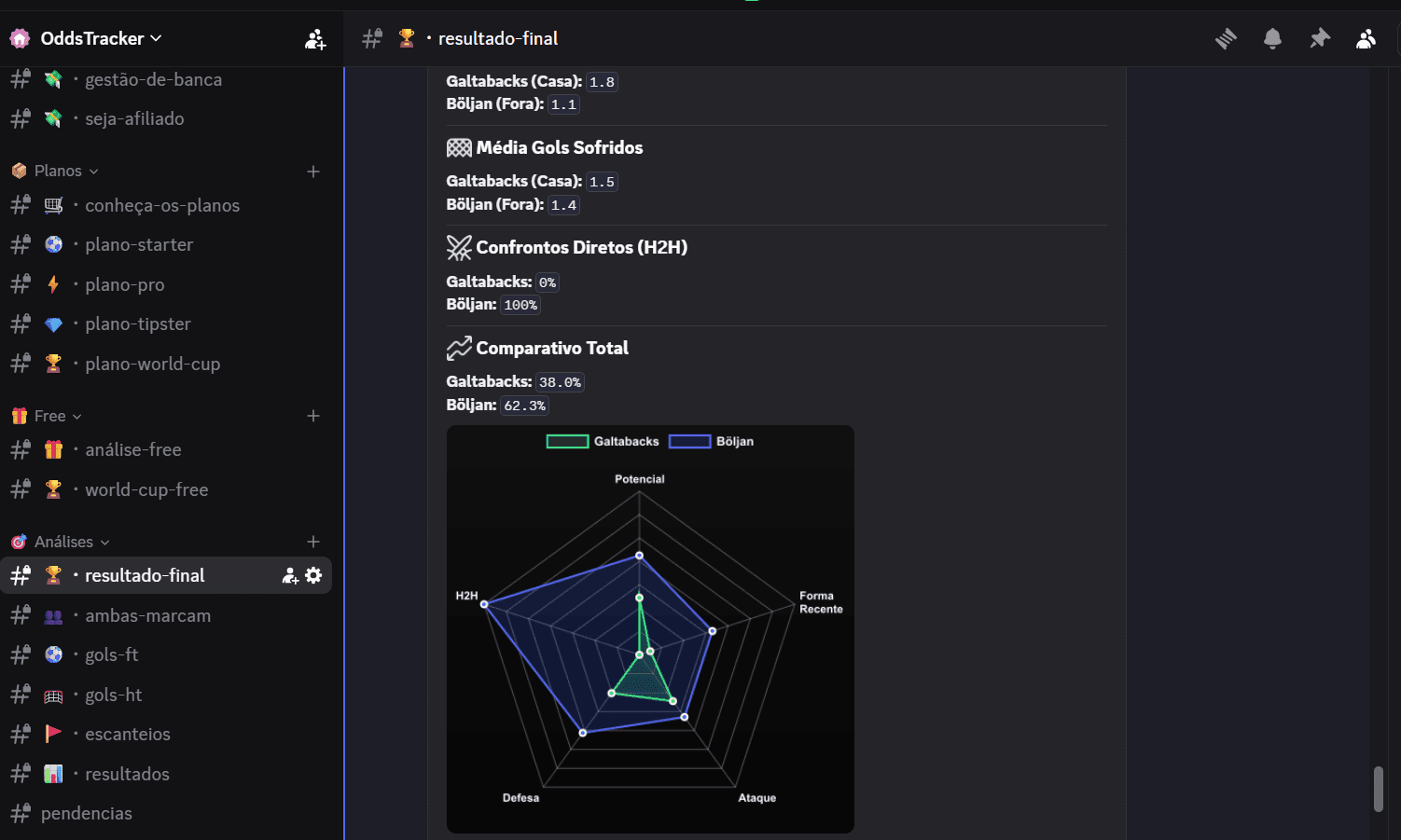Click the trophy icon in channel header
Image resolution: width=1401 pixels, height=840 pixels.
coord(407,38)
